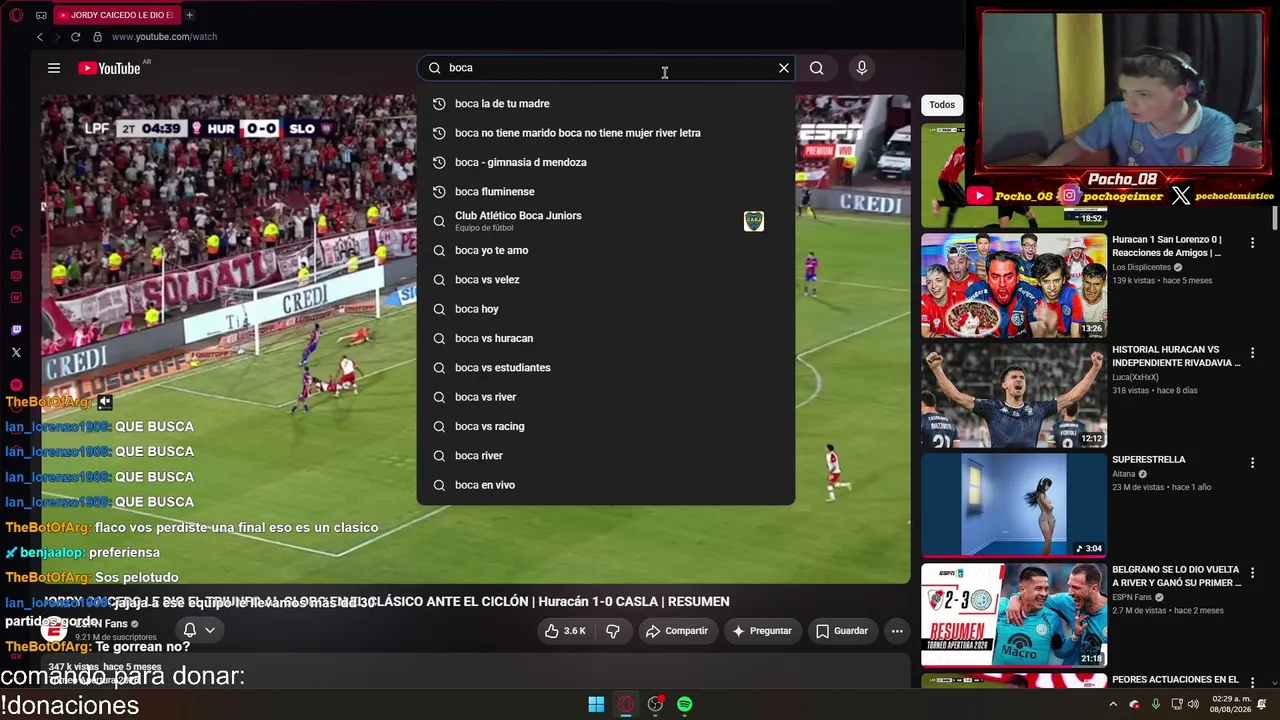The height and width of the screenshot is (720, 1280).
Task: View site security padlock information
Action: tap(97, 37)
